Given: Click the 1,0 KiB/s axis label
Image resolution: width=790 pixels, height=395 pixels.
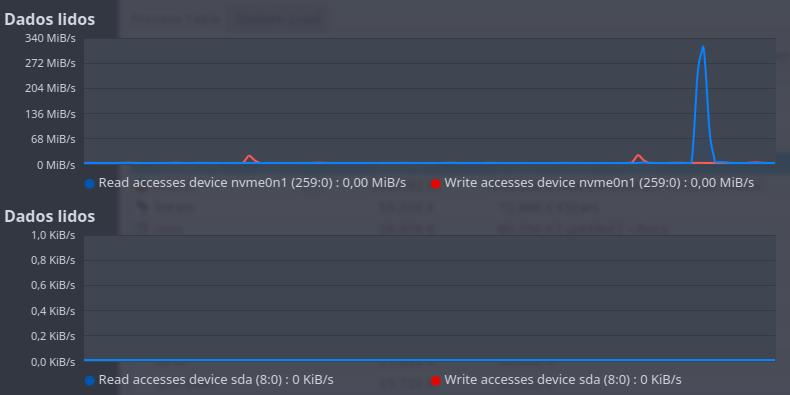Looking at the screenshot, I should click(53, 235).
